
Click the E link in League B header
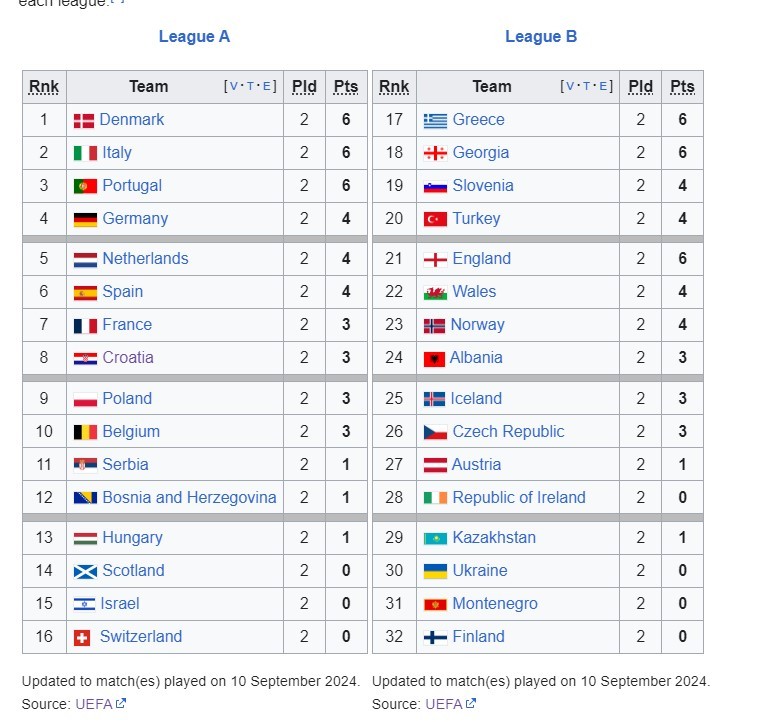(603, 86)
